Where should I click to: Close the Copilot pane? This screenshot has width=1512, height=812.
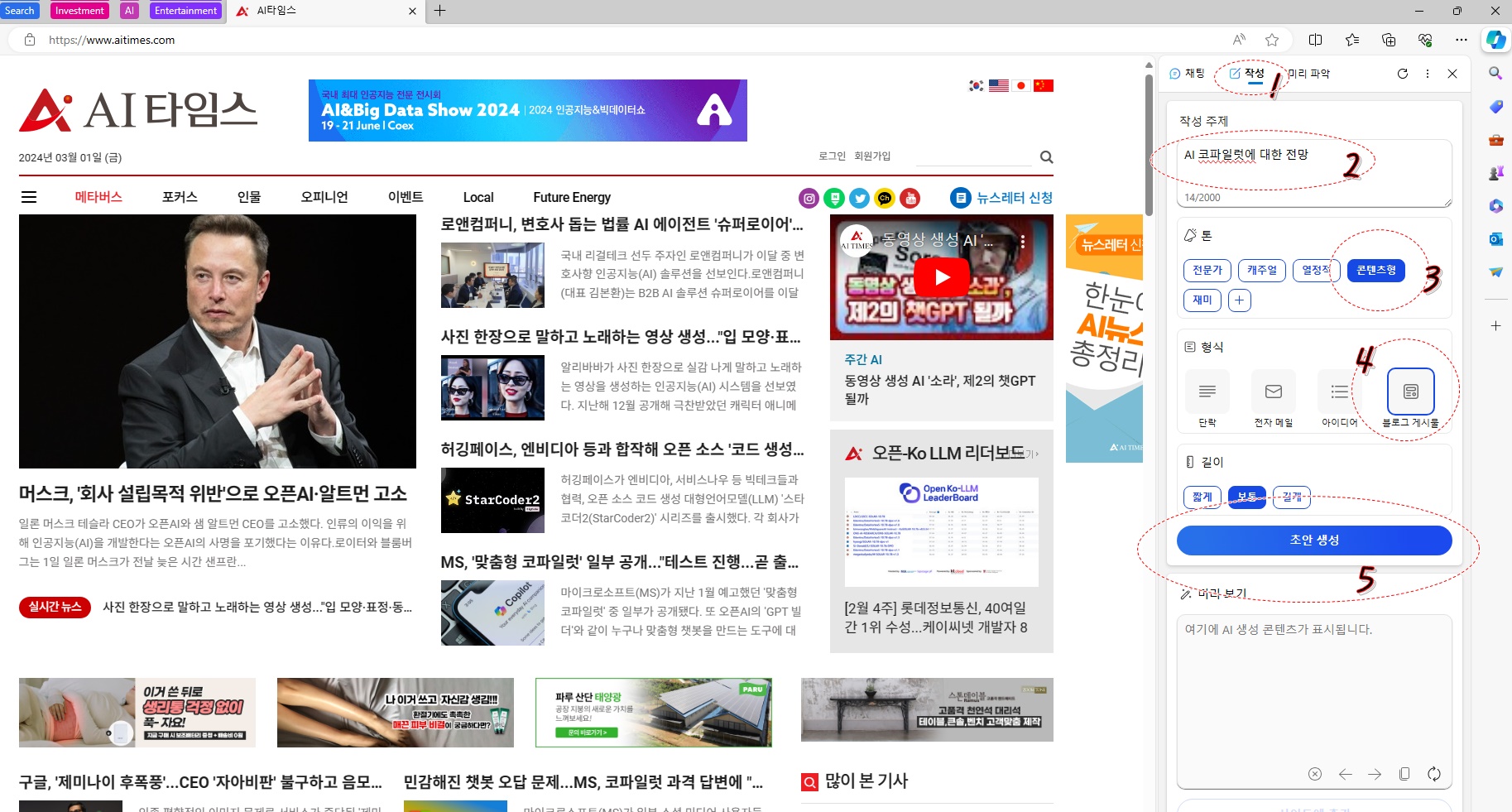click(x=1452, y=74)
